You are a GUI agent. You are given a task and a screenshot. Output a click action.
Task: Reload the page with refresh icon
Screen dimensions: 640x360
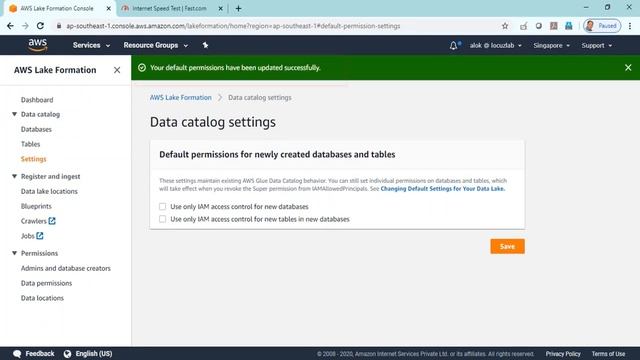pos(40,26)
